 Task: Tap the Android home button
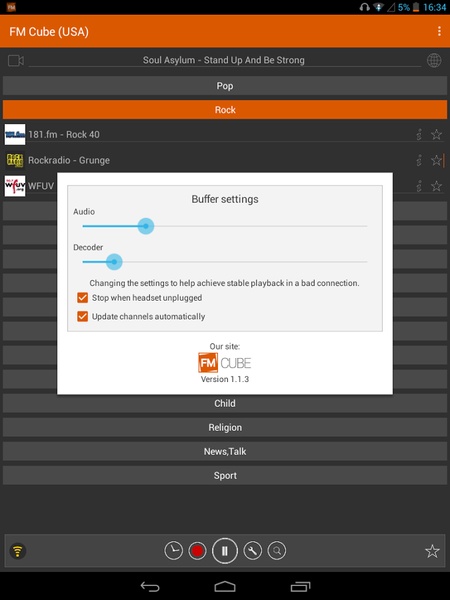pyautogui.click(x=225, y=586)
